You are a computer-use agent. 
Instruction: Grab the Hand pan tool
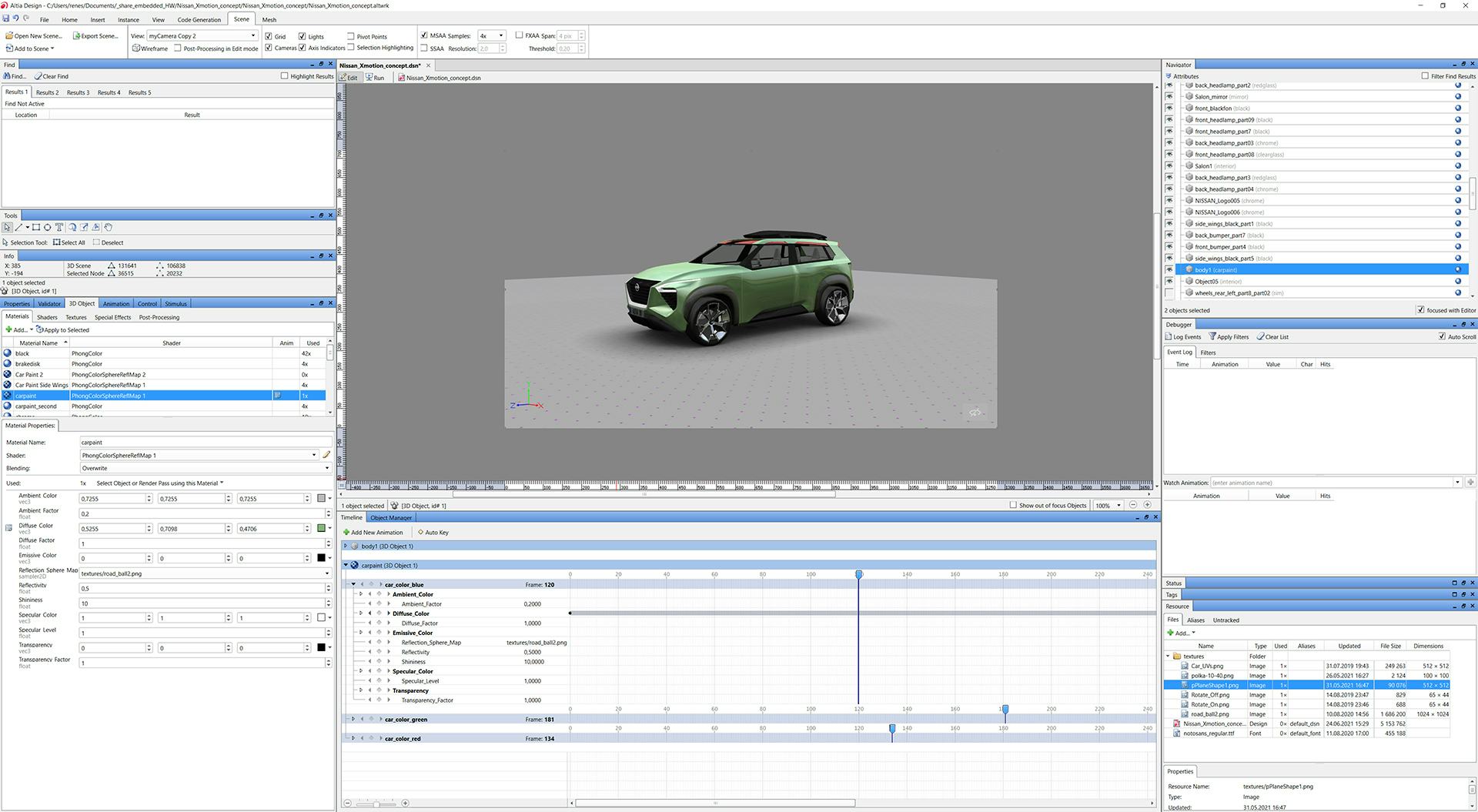click(x=108, y=228)
